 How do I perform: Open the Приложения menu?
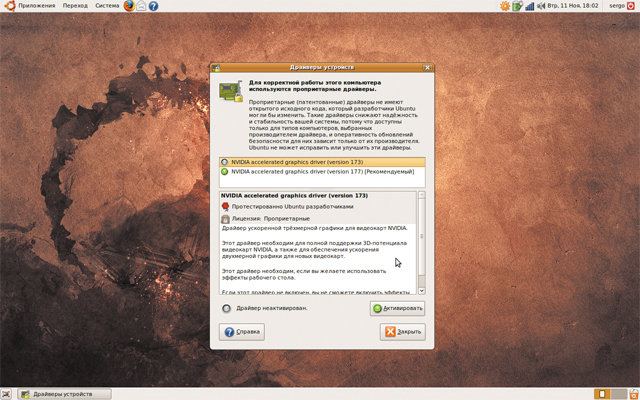[37, 6]
